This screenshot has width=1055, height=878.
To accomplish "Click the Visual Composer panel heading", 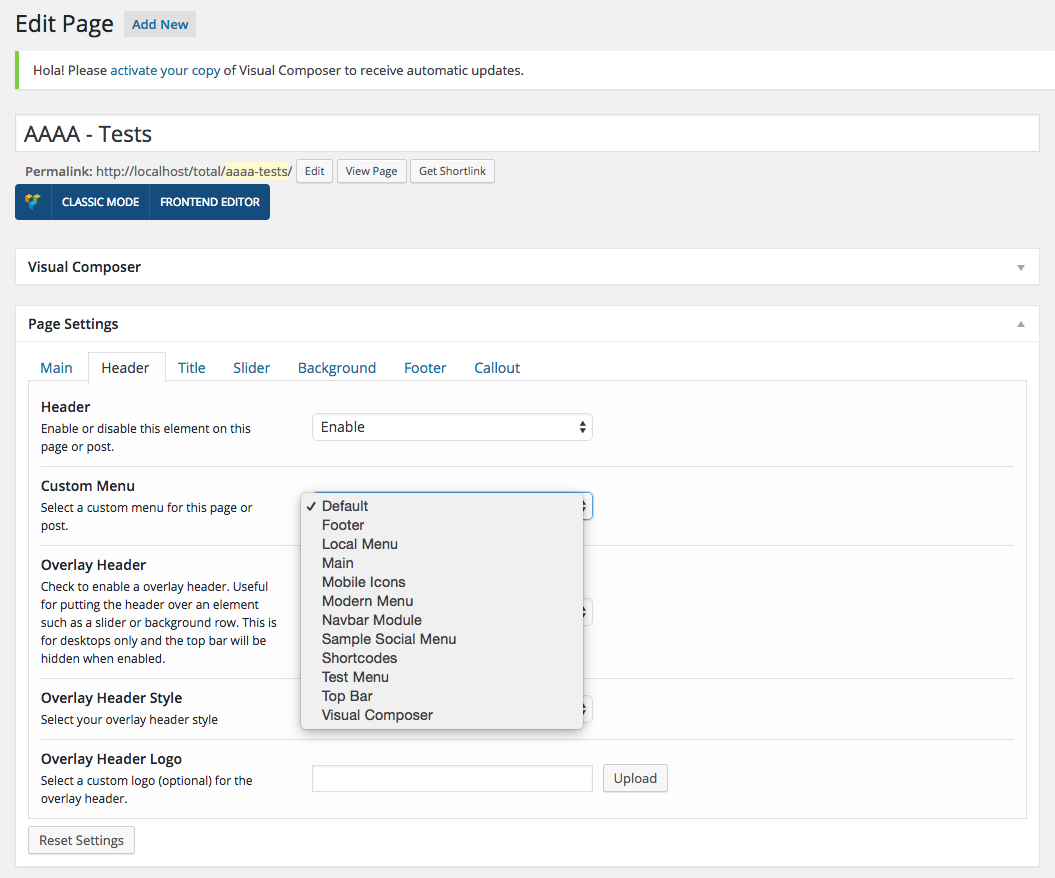I will click(85, 267).
